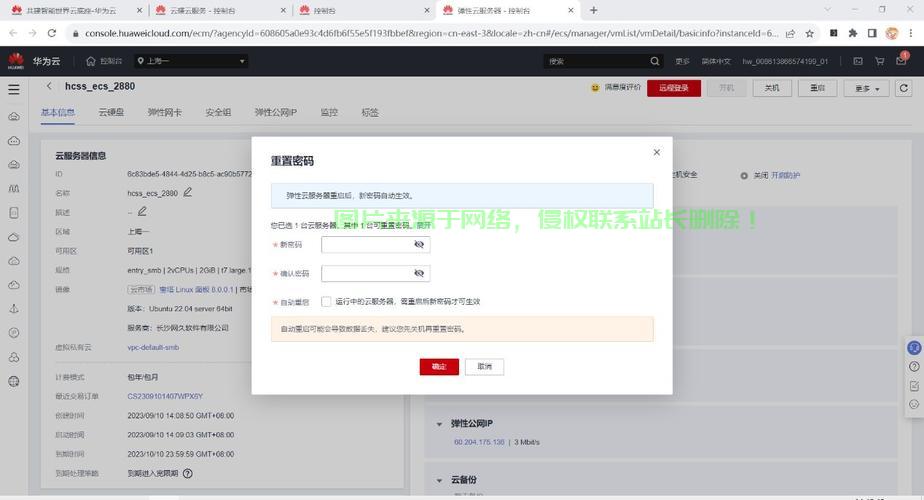Switch to the cloud disk tab
Viewport: 924px width, 500px height.
pos(111,112)
